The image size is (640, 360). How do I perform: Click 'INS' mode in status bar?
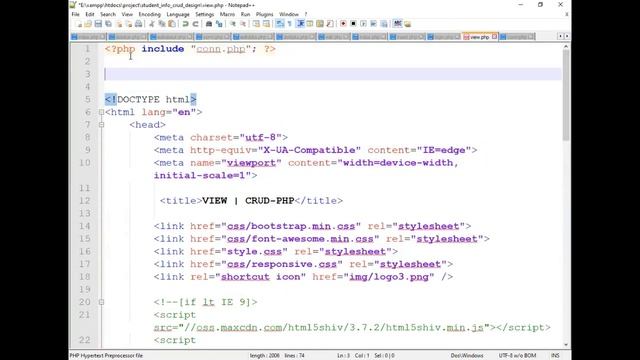click(x=555, y=356)
